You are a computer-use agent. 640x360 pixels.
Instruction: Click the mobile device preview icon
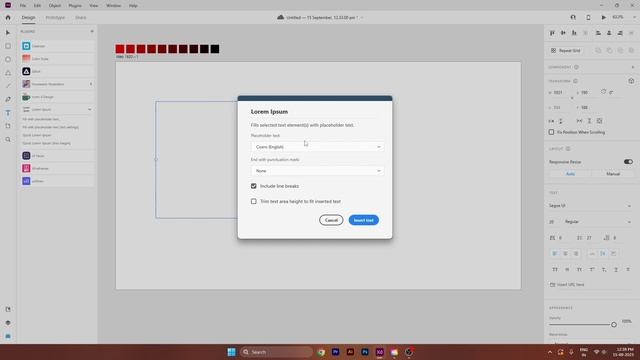588,18
